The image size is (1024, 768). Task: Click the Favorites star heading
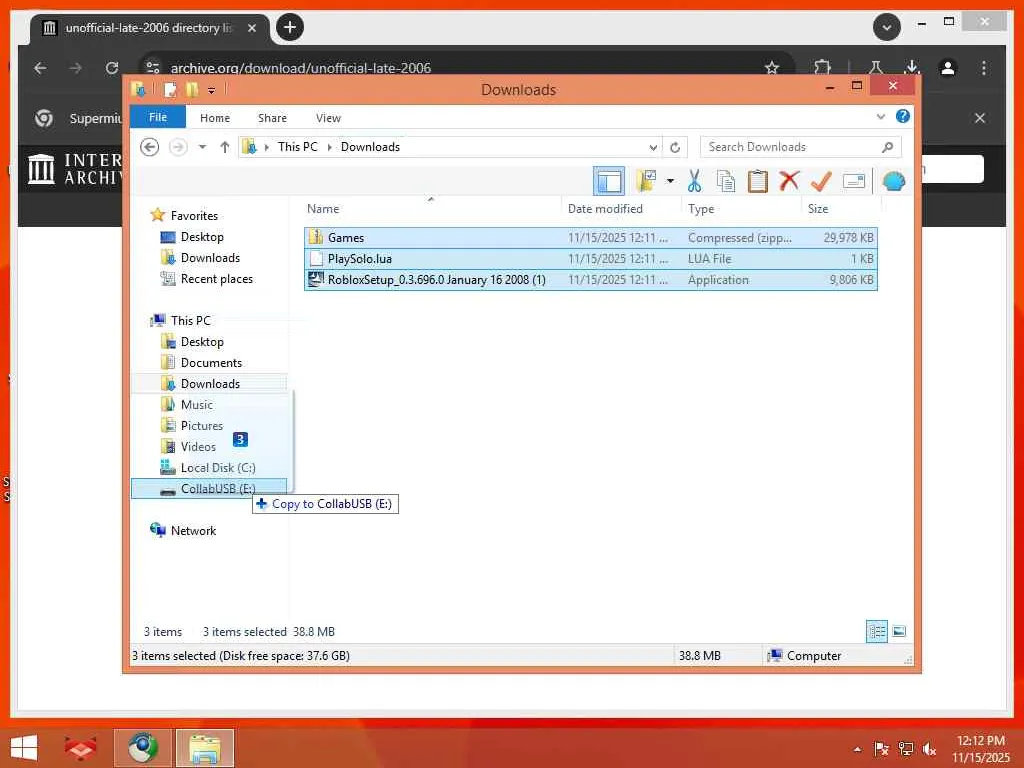(x=194, y=216)
